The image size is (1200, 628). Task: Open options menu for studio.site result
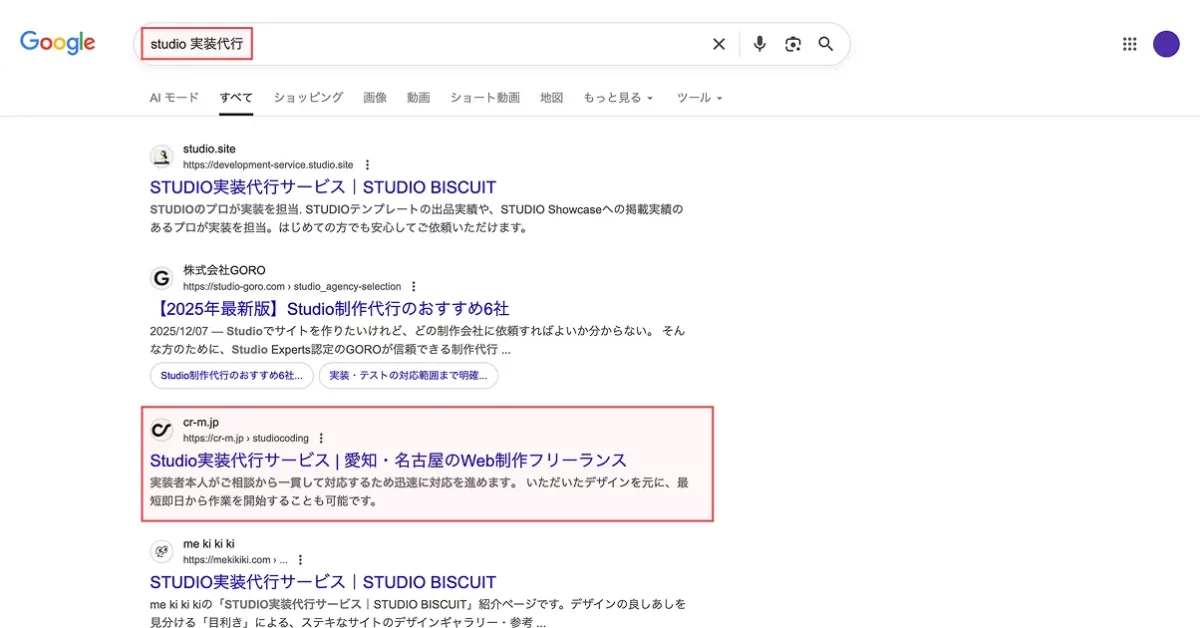[x=367, y=165]
